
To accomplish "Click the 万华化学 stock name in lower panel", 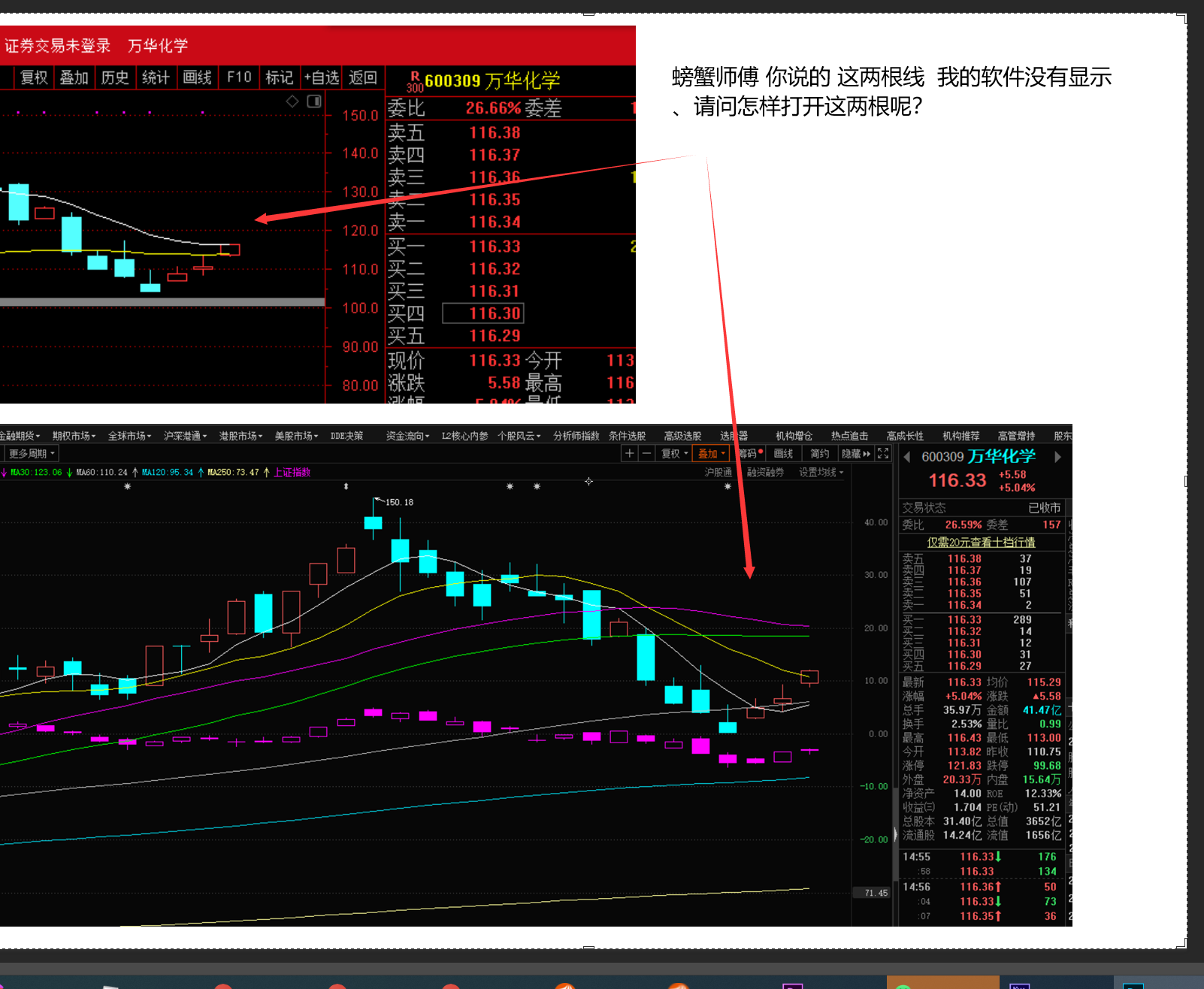I will point(1002,456).
